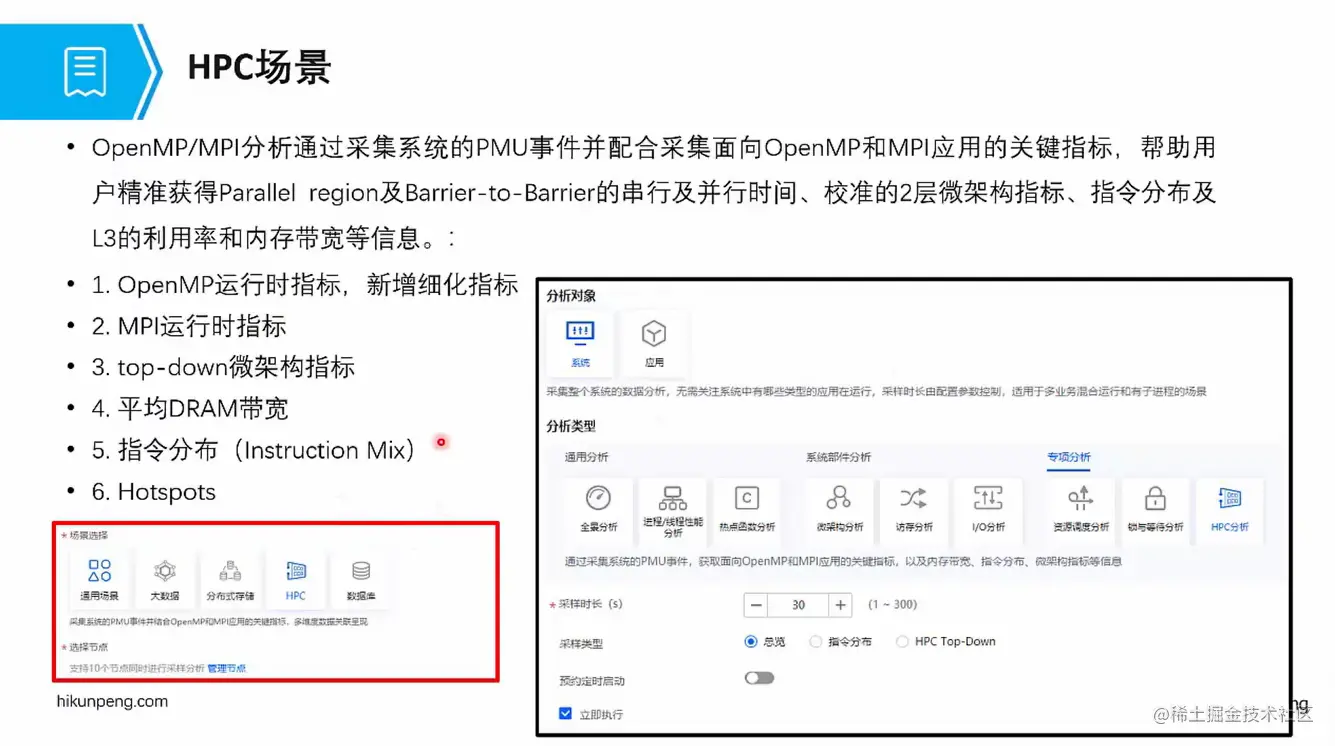
Task: Click the hikunpeng.com footer text
Action: coord(112,701)
